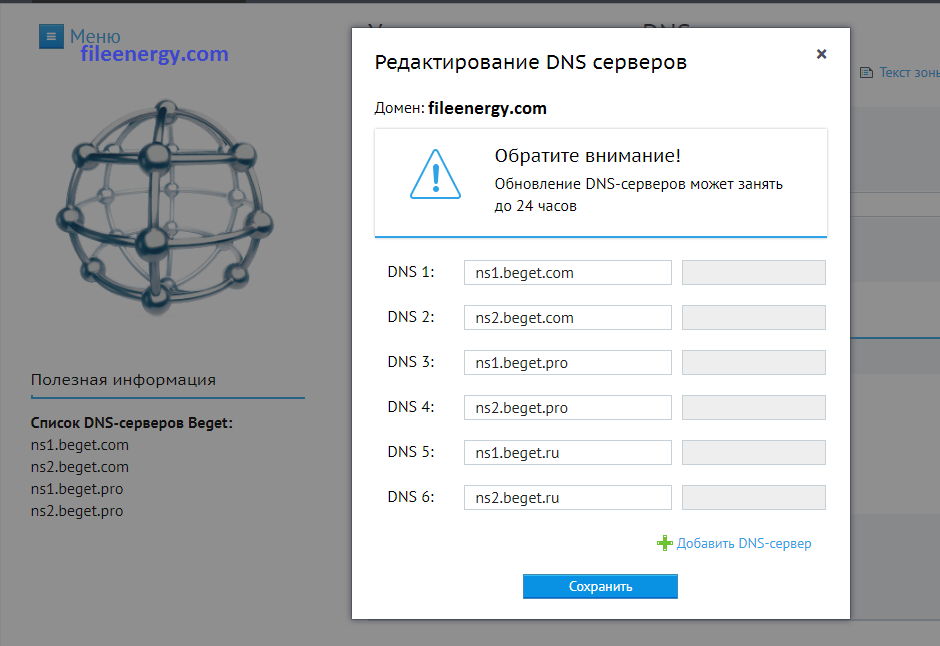Open the Текст зоны link
Image resolution: width=940 pixels, height=646 pixels.
[909, 73]
